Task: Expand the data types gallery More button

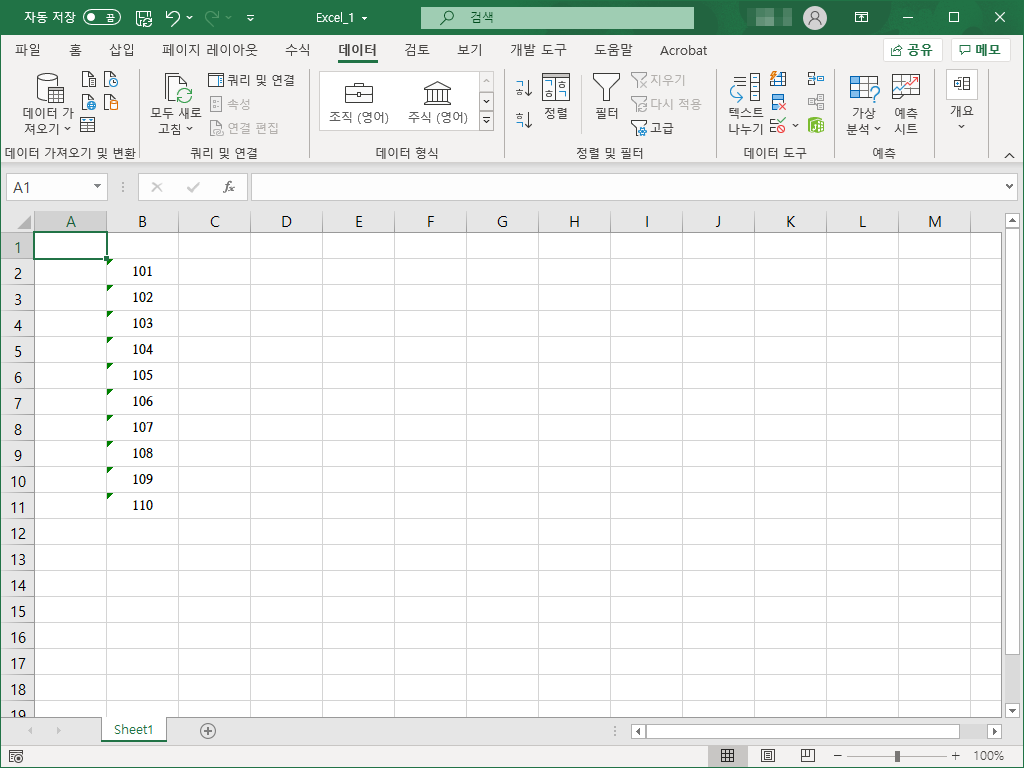Action: (x=487, y=120)
